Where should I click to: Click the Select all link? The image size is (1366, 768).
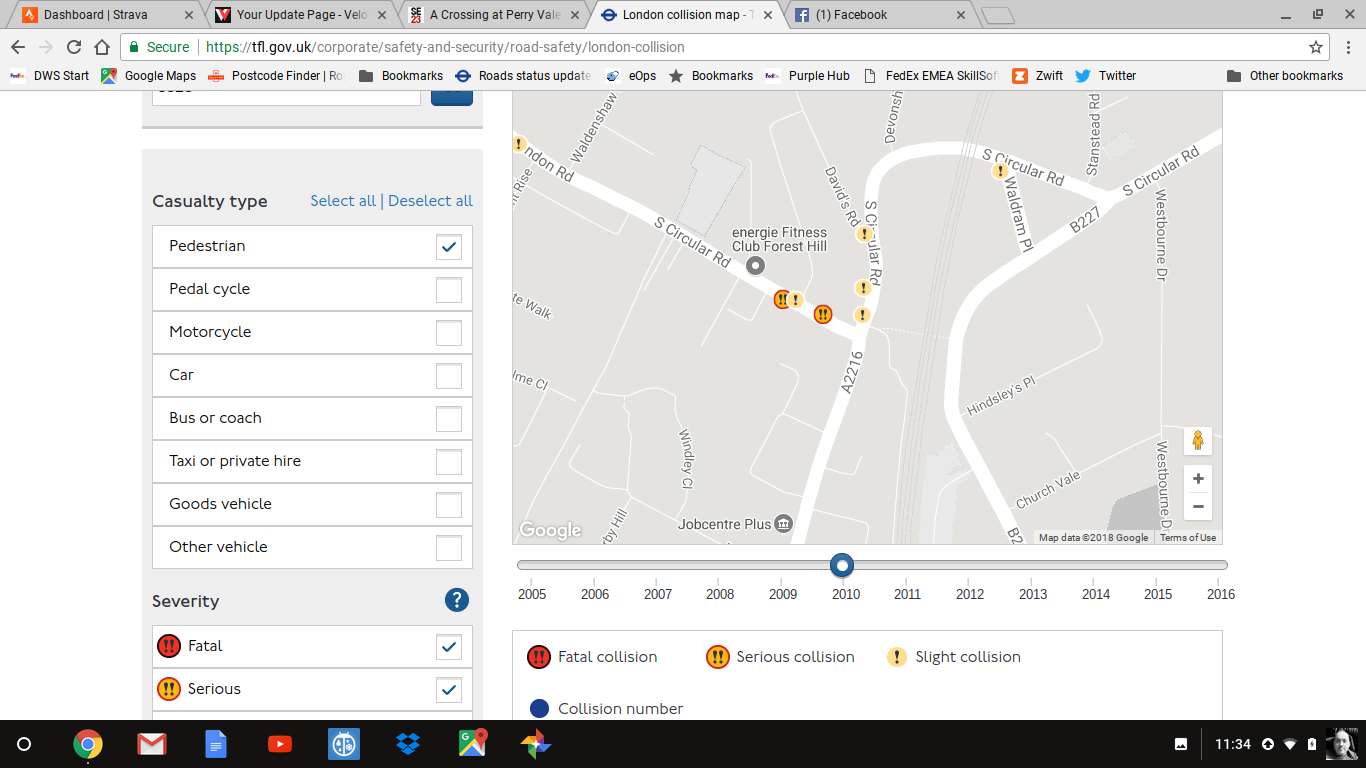[343, 201]
